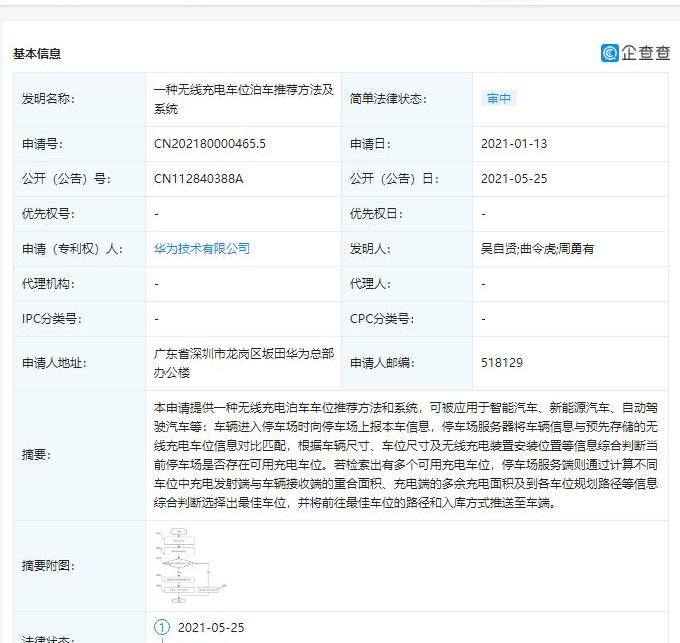Image resolution: width=680 pixels, height=643 pixels.
Task: Click the 摘要 label cell
Action: pyautogui.click(x=80, y=455)
